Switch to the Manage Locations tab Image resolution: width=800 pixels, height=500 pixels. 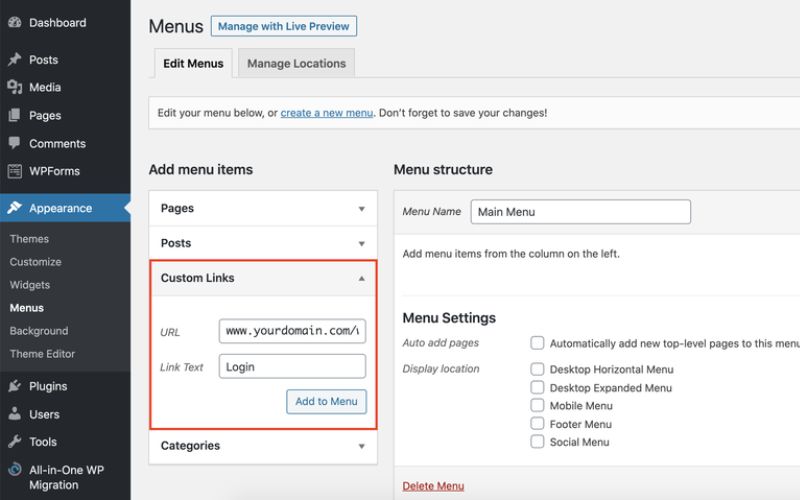(296, 64)
